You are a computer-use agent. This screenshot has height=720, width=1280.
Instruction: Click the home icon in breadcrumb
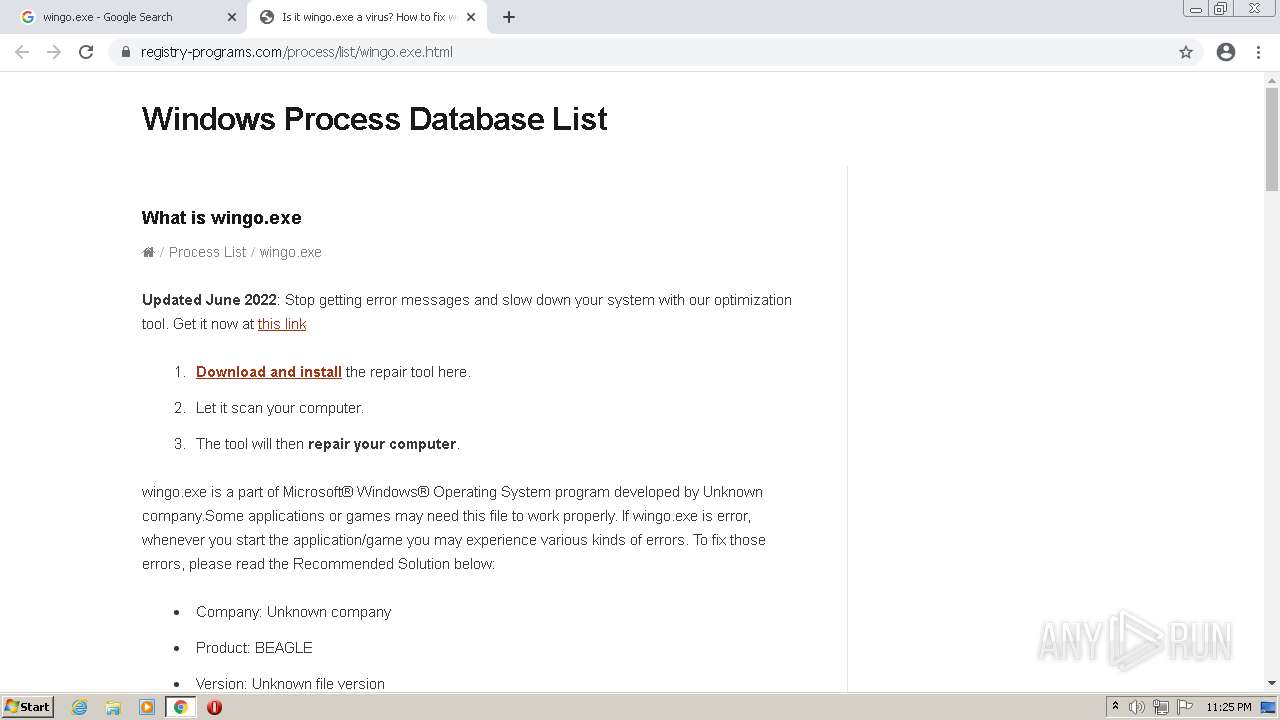pyautogui.click(x=148, y=252)
